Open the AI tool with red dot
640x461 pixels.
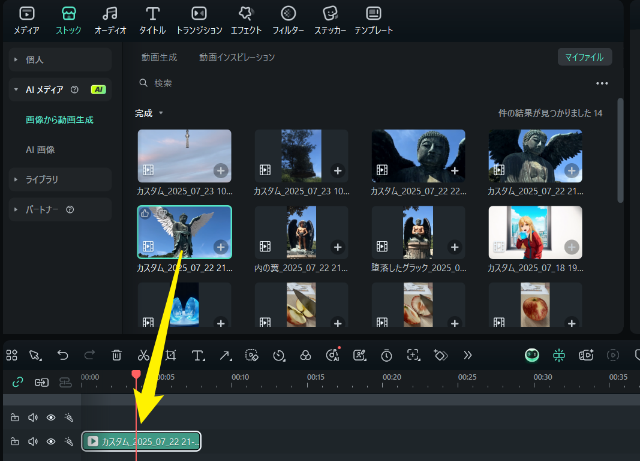point(333,354)
